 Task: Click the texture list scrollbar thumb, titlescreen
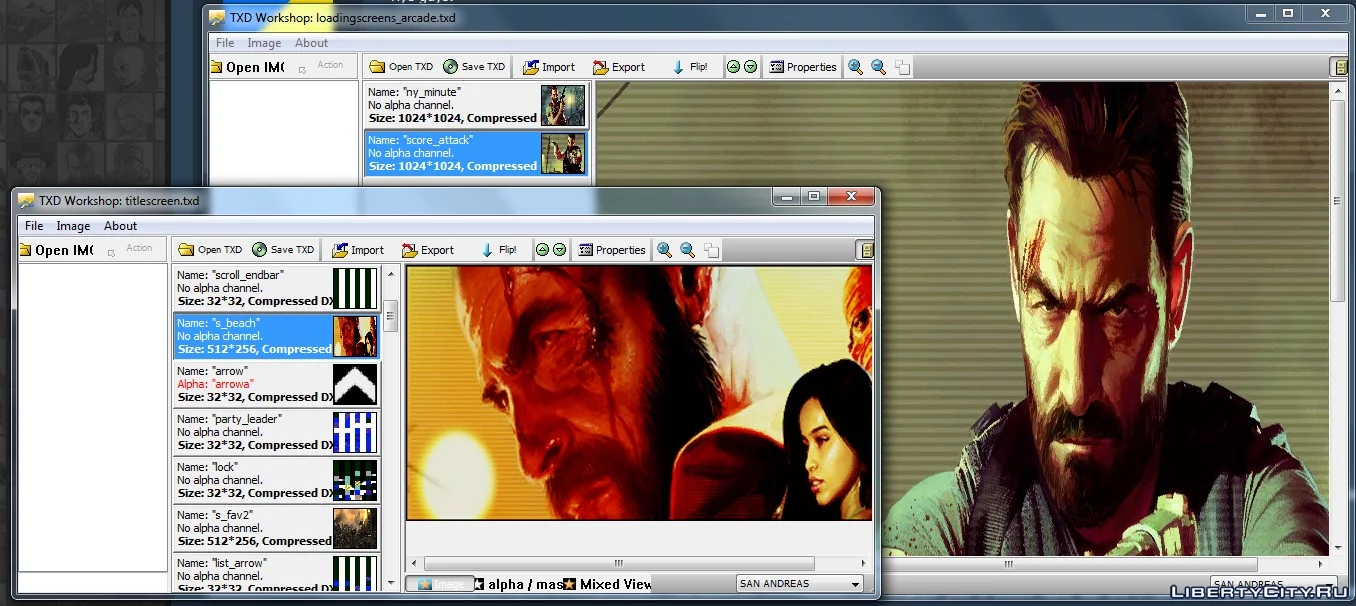tap(391, 315)
